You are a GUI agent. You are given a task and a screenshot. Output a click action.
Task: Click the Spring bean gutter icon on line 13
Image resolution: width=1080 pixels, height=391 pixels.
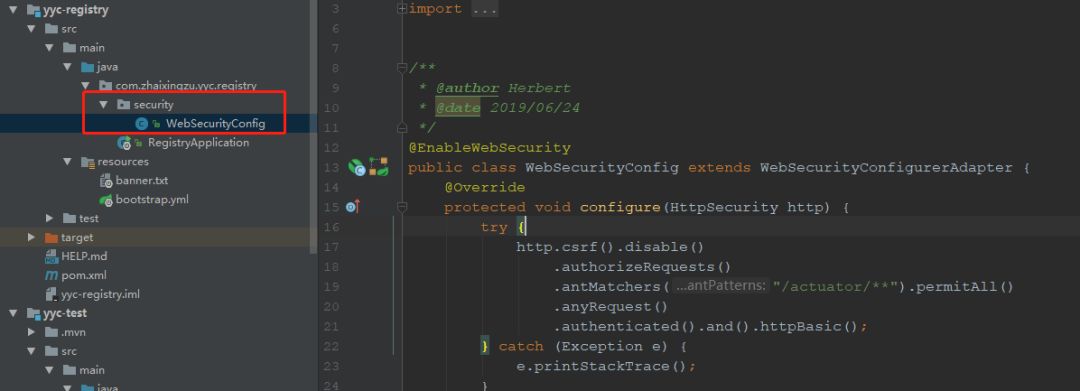pos(357,167)
